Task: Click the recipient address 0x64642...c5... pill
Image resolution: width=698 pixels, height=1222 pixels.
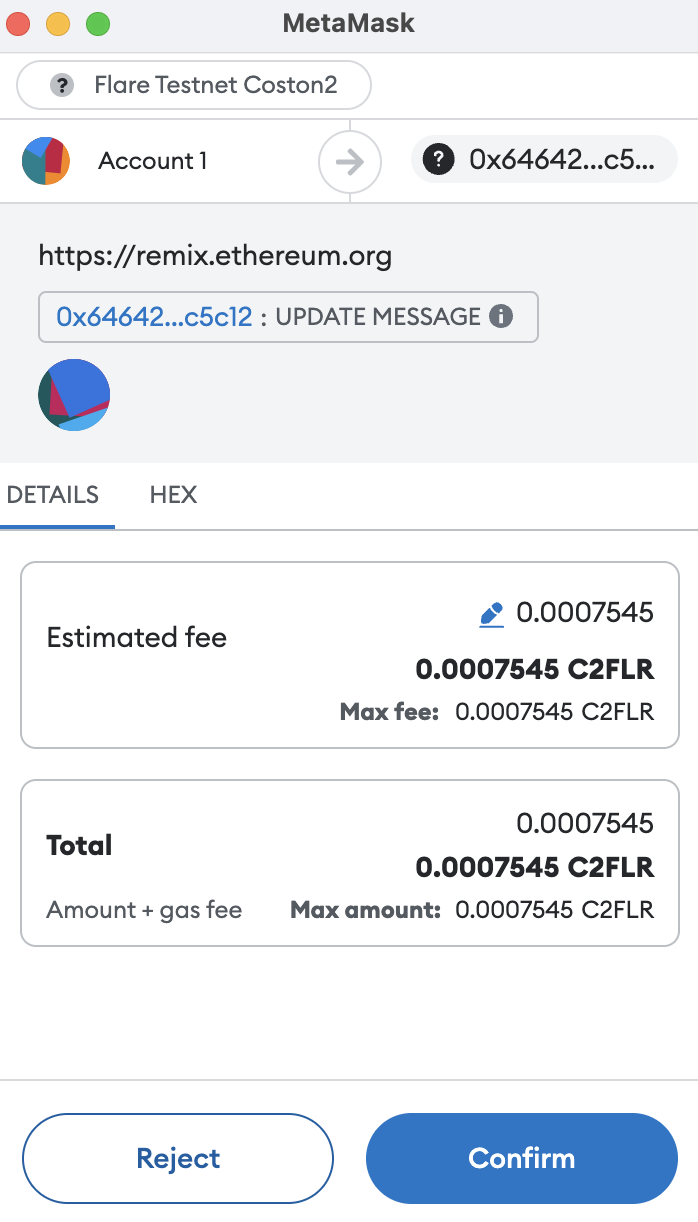Action: [544, 160]
